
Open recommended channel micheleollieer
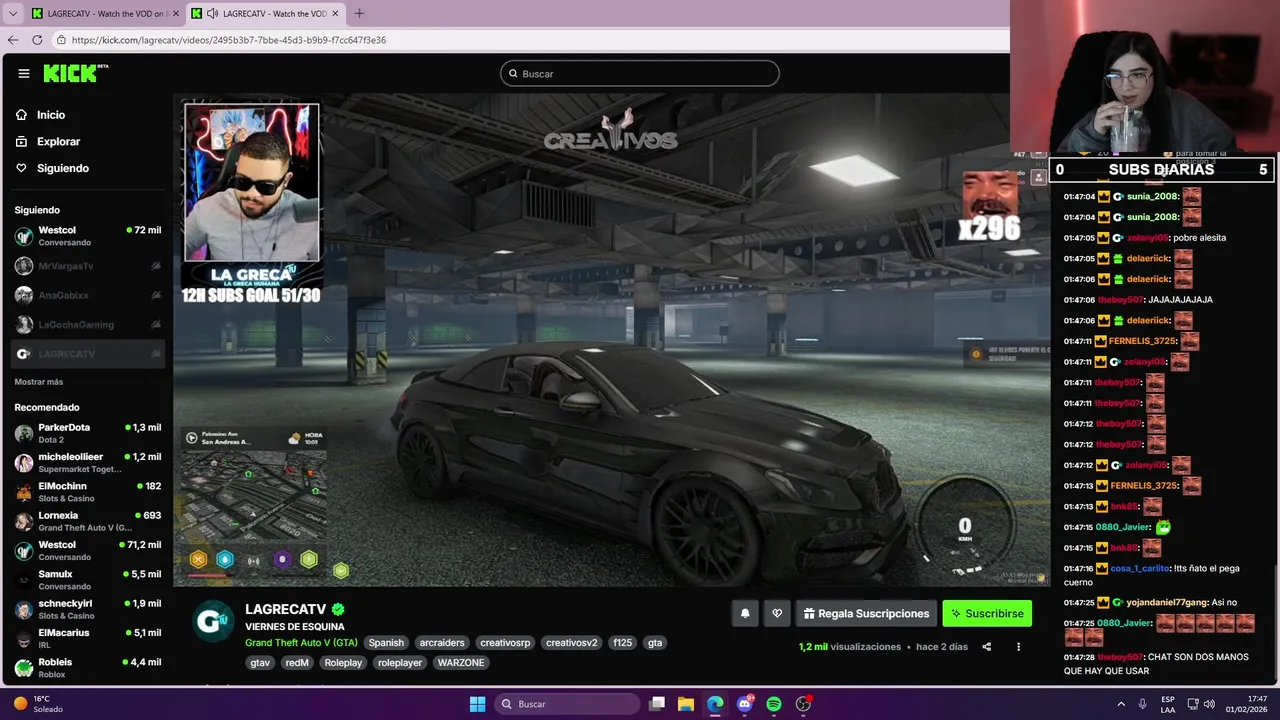point(88,462)
